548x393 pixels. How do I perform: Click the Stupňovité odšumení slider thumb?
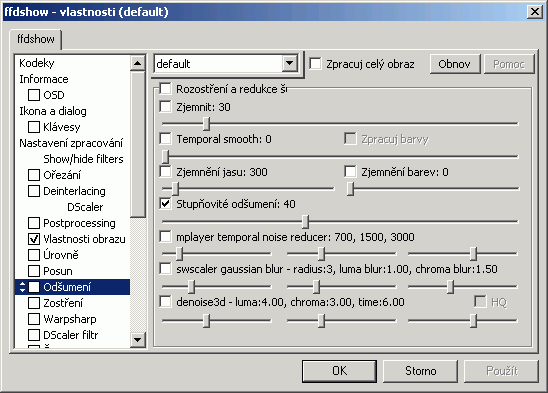(x=305, y=222)
